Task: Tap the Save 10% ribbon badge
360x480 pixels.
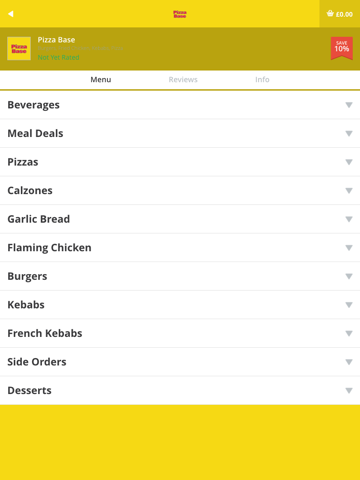Action: coord(342,48)
